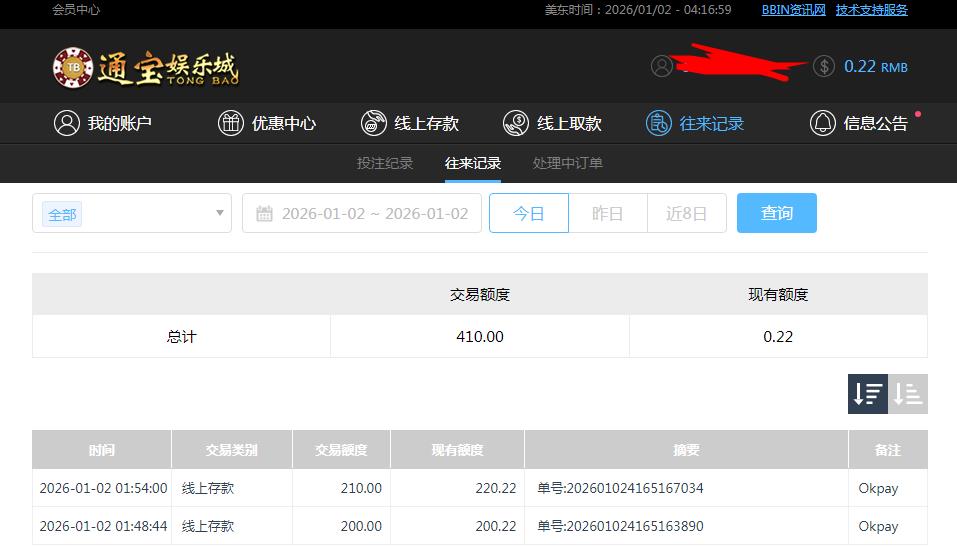This screenshot has width=957, height=547.
Task: Click 线上存款 in the 01:54:00 row
Action: point(208,488)
